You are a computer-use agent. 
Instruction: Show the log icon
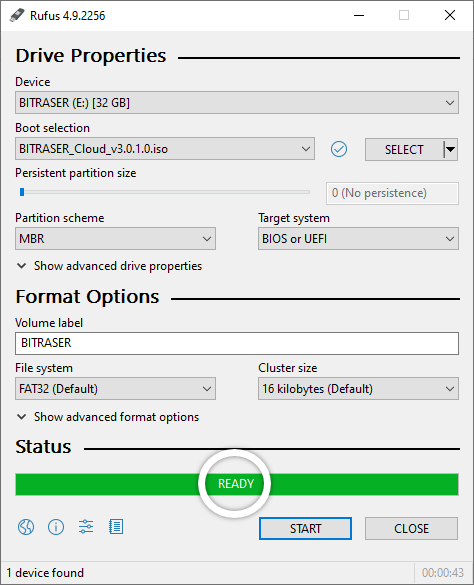coord(116,527)
